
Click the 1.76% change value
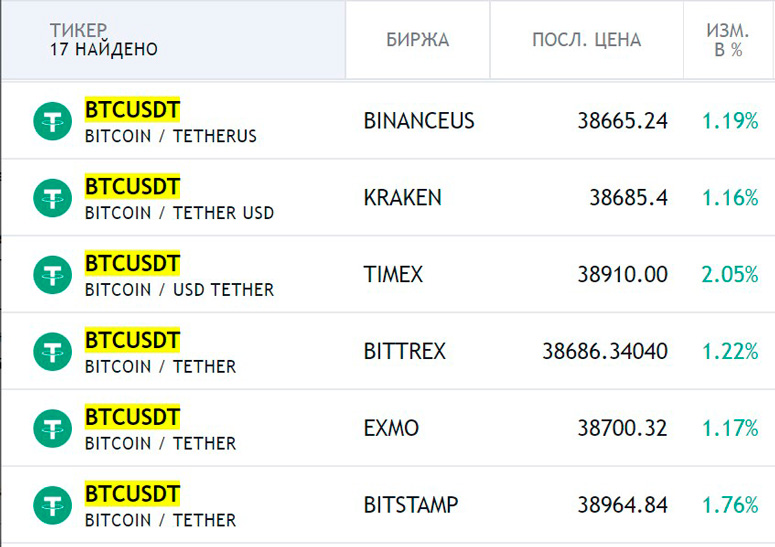point(730,505)
